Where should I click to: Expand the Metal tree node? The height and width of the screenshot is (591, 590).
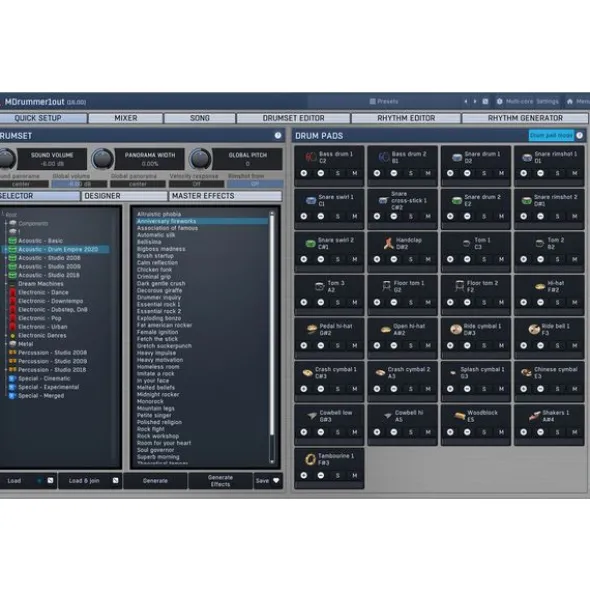click(5, 344)
